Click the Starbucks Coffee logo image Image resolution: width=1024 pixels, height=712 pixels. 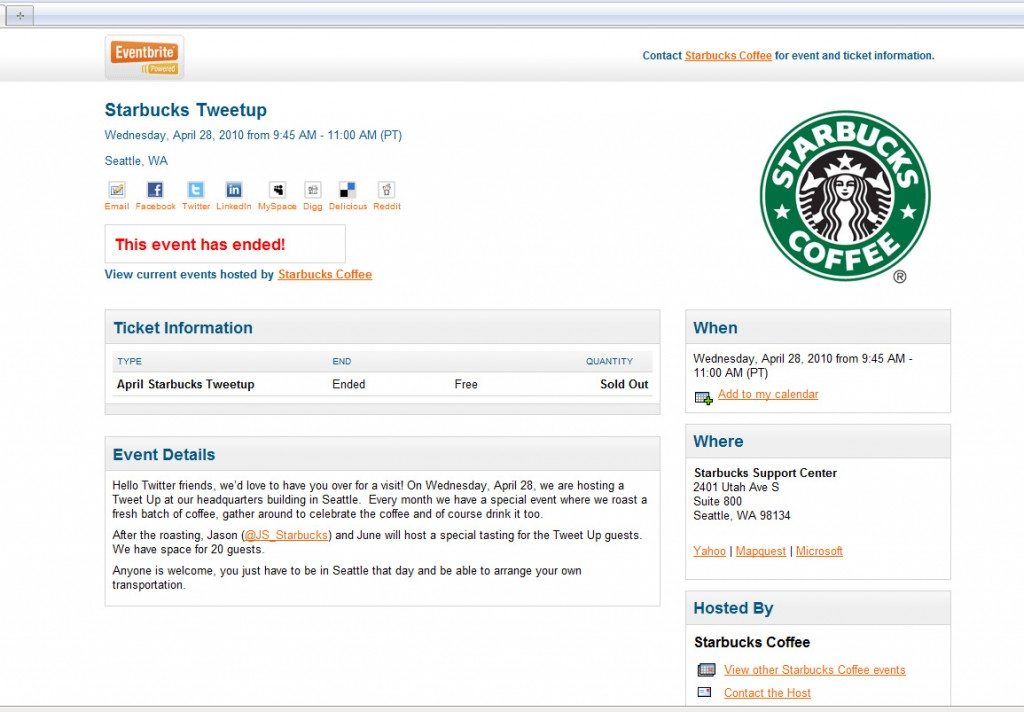tap(845, 197)
